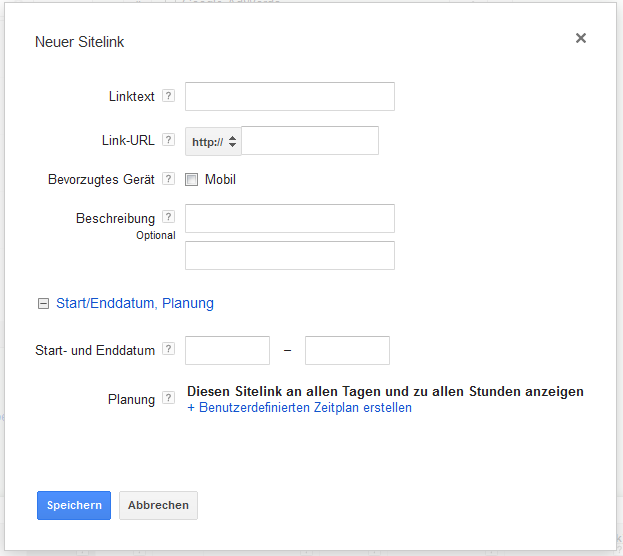Click the end date input box
This screenshot has height=556, width=623.
click(347, 350)
